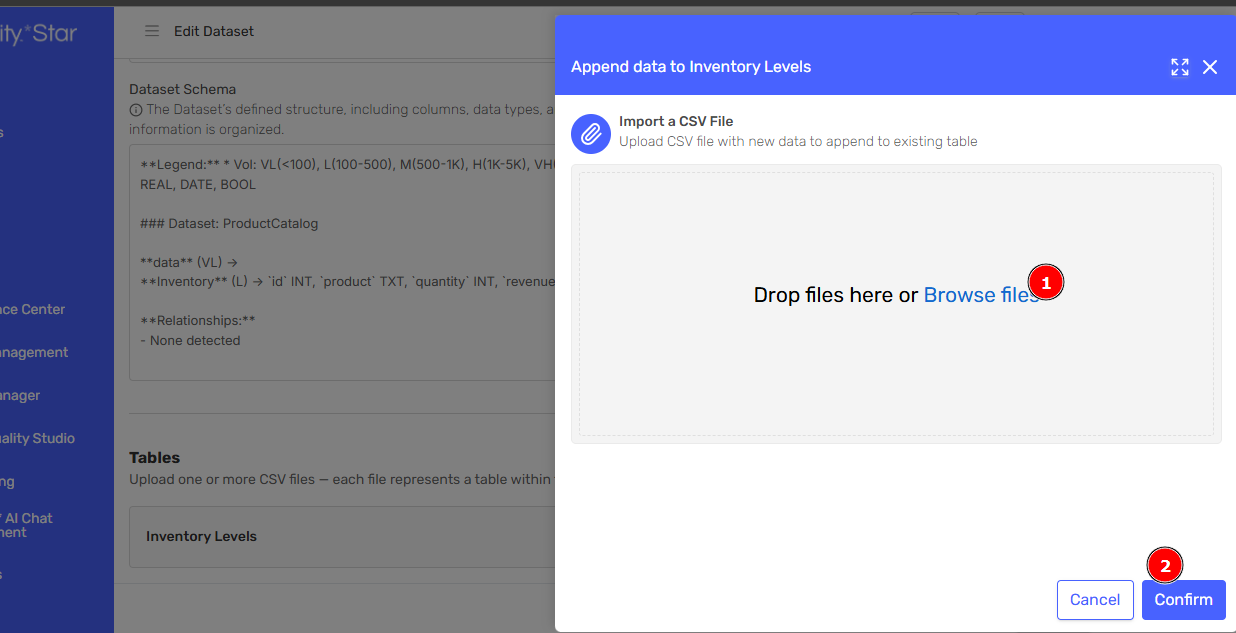Close the Append data dialog with the X
Image resolution: width=1236 pixels, height=633 pixels.
pos(1210,66)
